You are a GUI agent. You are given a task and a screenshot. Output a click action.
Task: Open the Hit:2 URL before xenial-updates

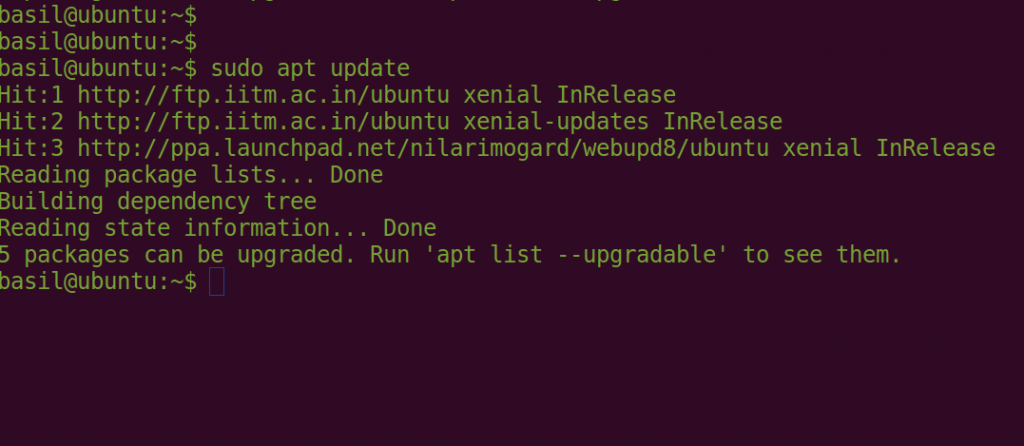pos(263,122)
